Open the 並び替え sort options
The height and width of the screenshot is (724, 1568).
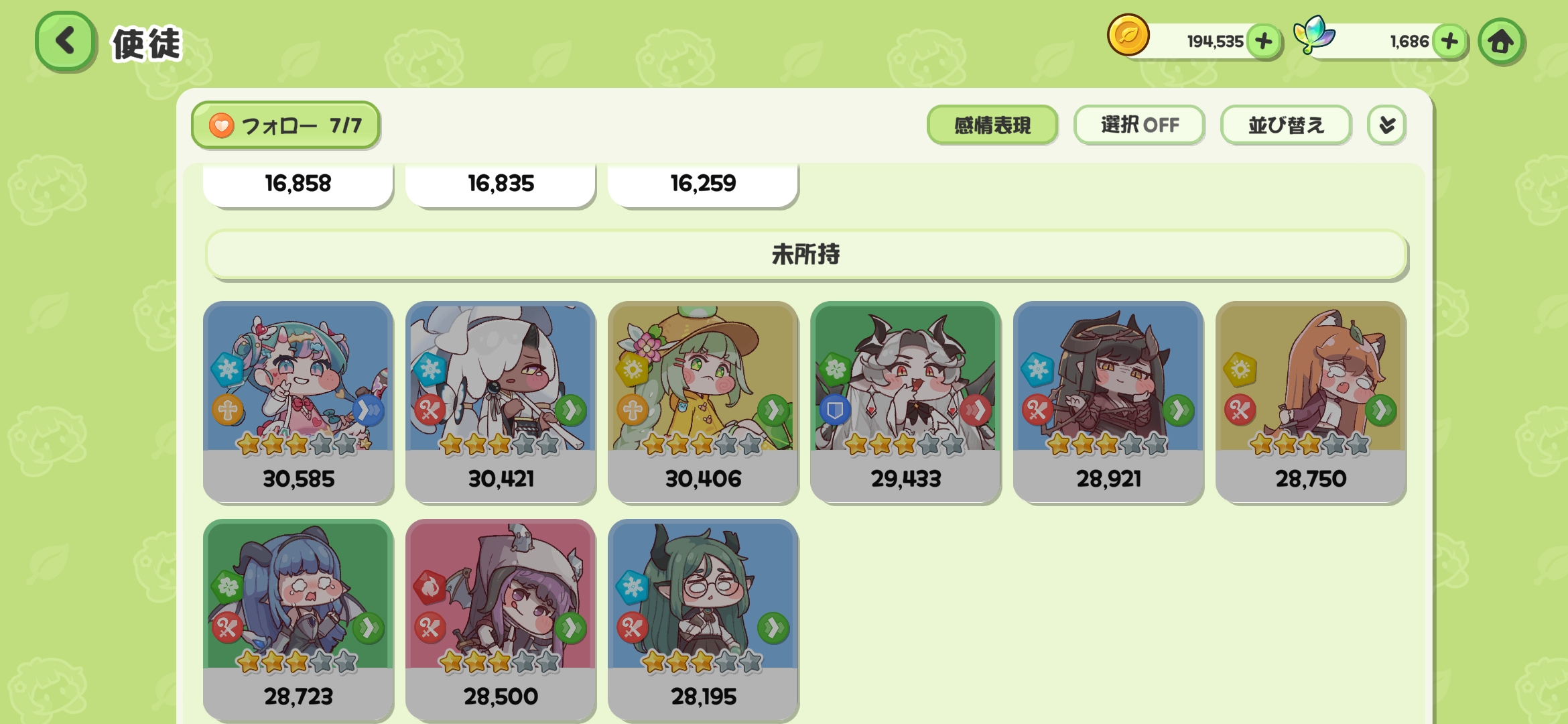click(1286, 125)
